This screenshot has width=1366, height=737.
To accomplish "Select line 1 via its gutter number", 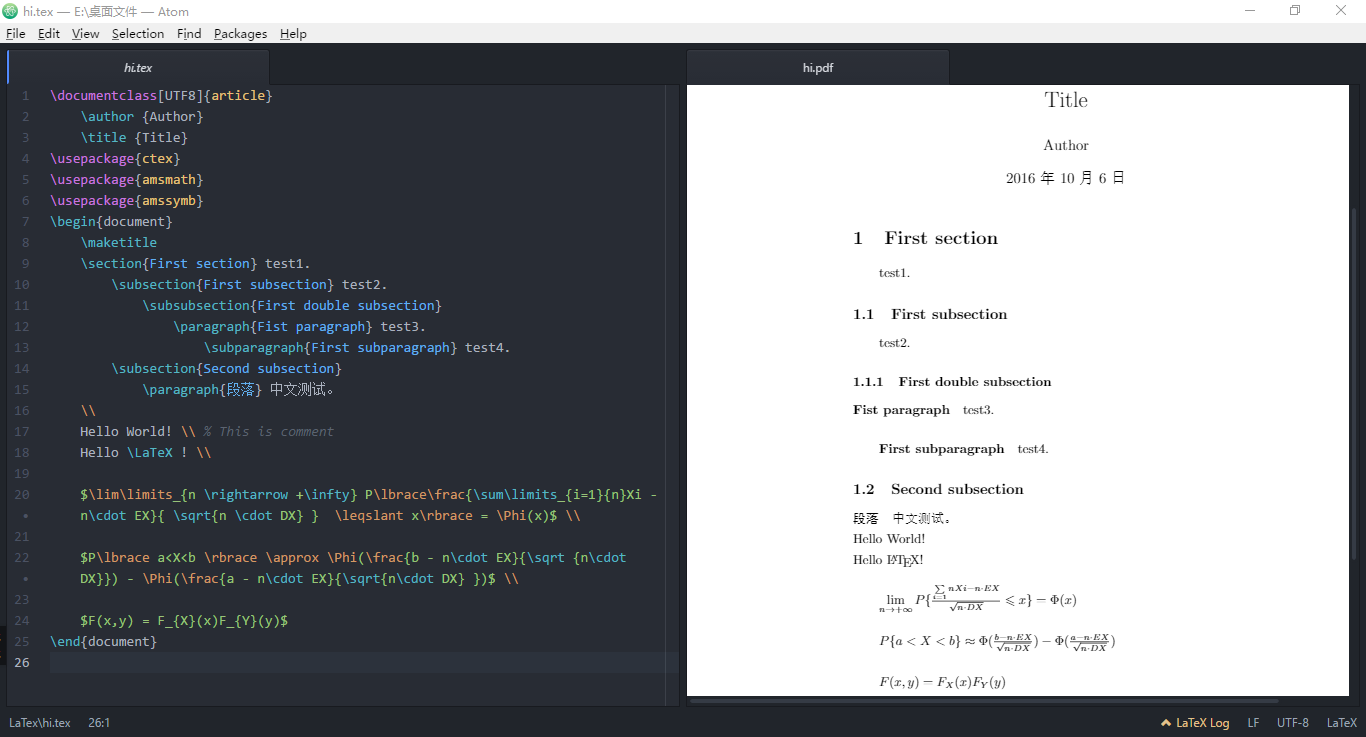I will coord(25,96).
